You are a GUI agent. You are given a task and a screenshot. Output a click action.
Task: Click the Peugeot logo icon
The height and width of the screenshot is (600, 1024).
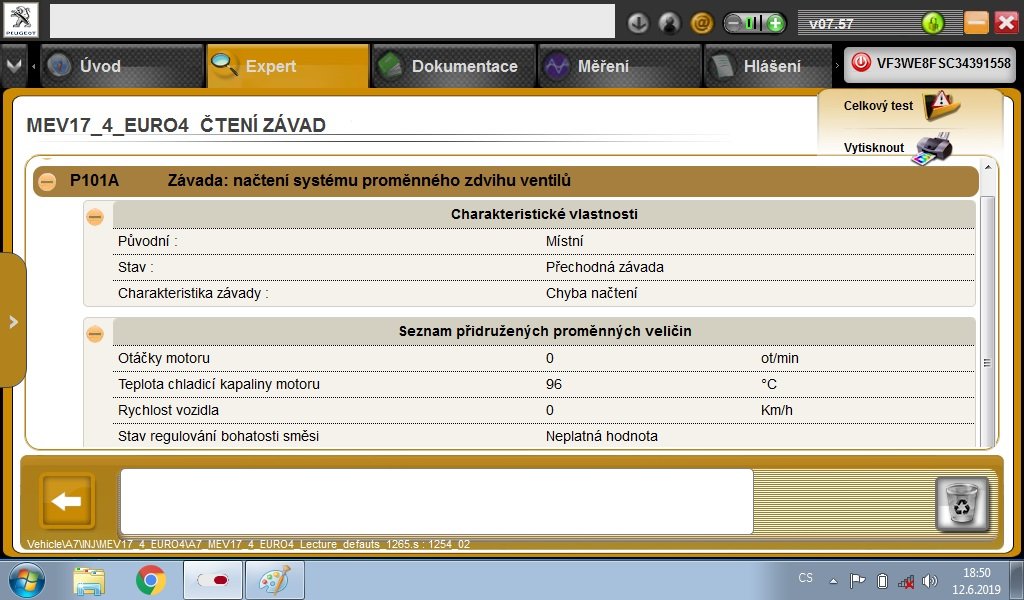[x=21, y=20]
